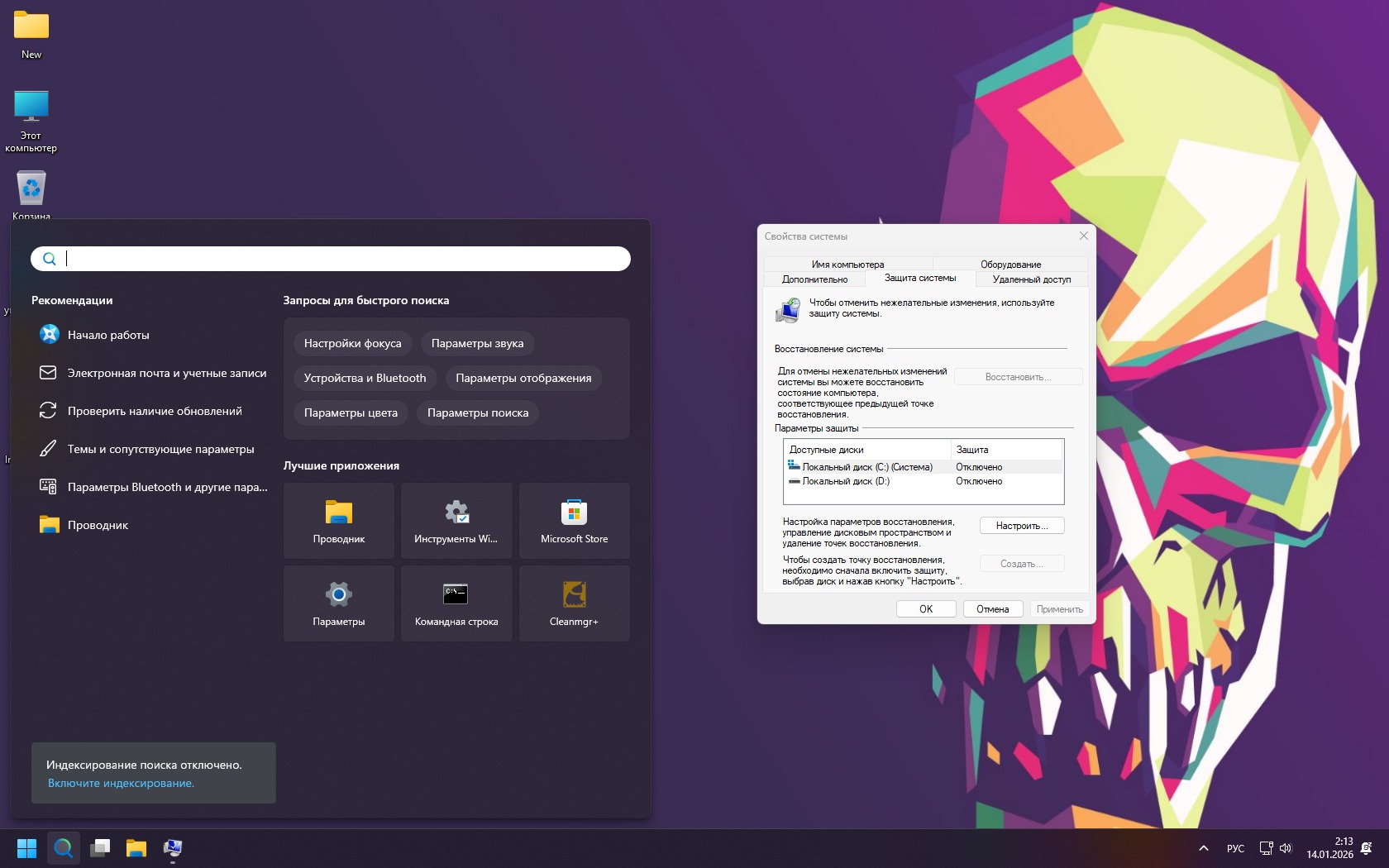Click the Настроить... button
Screen dimensions: 1389x868
(x=1022, y=526)
